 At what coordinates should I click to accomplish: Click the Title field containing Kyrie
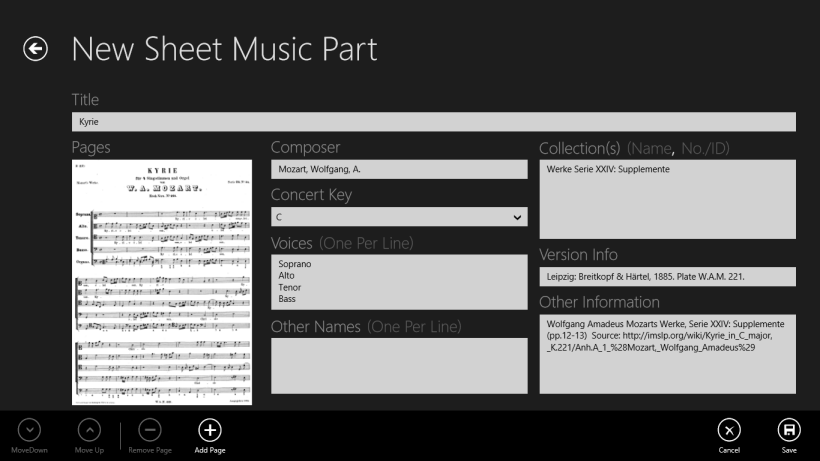(434, 122)
